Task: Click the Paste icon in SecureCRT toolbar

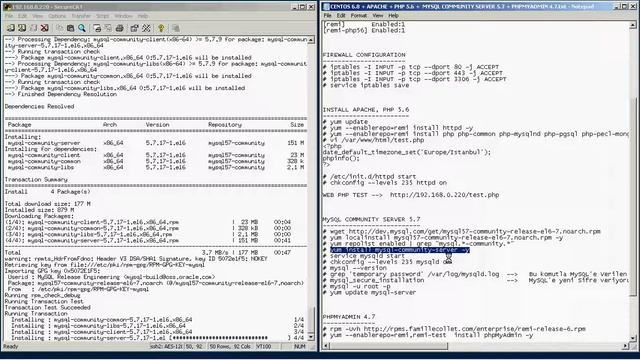Action: (x=70, y=28)
